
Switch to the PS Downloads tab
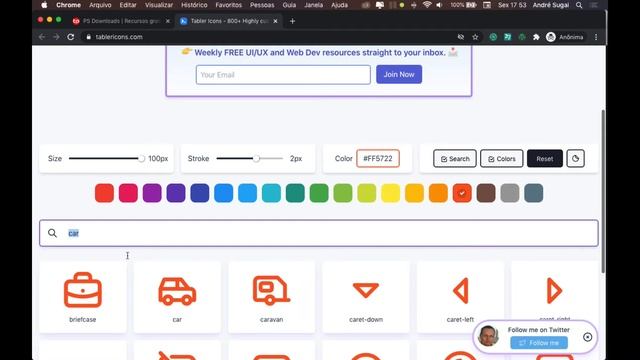pyautogui.click(x=121, y=21)
